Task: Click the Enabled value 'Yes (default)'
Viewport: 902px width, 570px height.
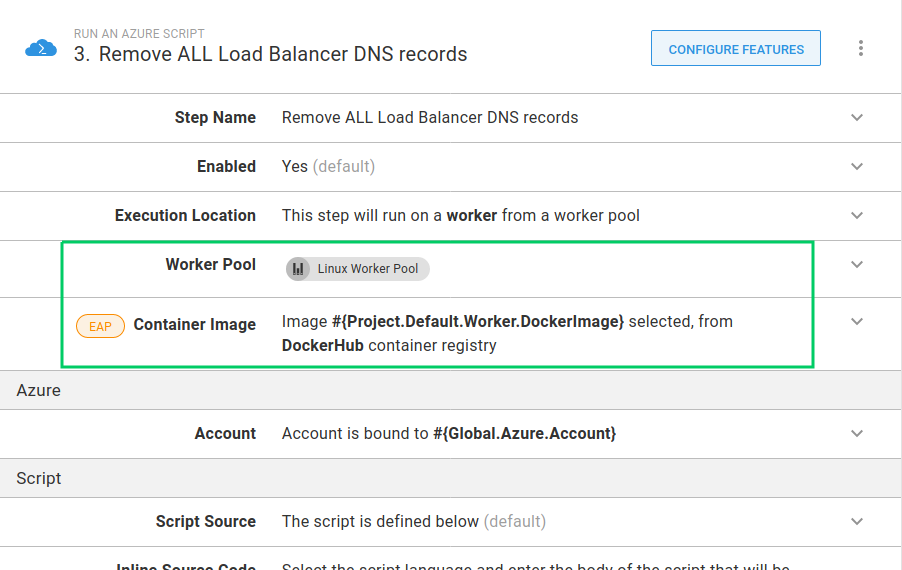Action: point(328,167)
